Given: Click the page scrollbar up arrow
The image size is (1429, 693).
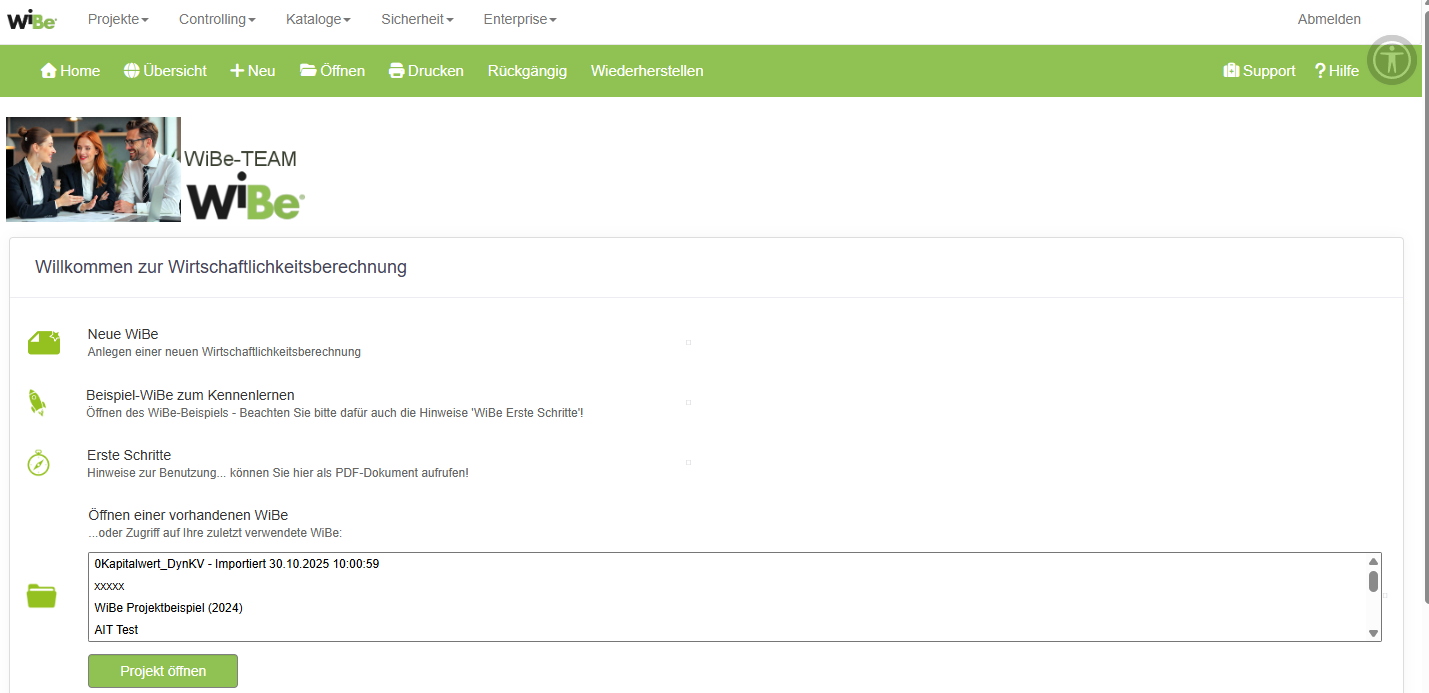Looking at the screenshot, I should pos(1424,5).
